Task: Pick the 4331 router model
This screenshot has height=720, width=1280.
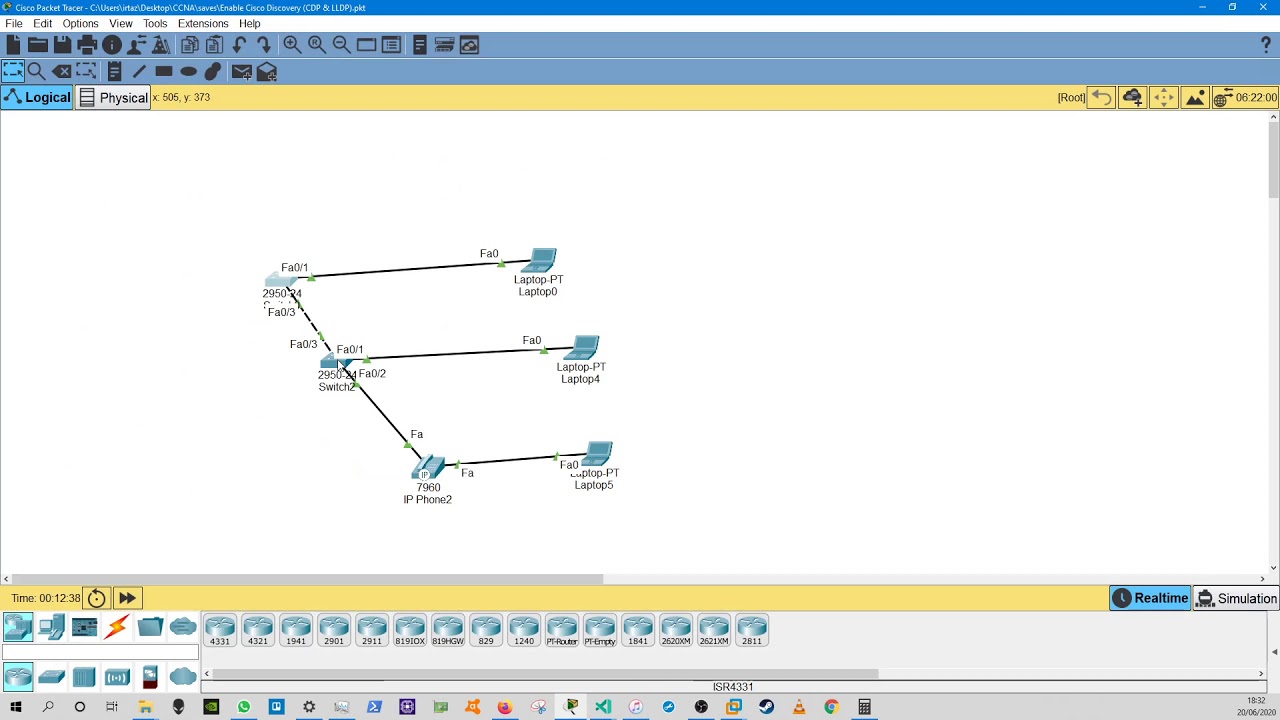Action: click(220, 630)
